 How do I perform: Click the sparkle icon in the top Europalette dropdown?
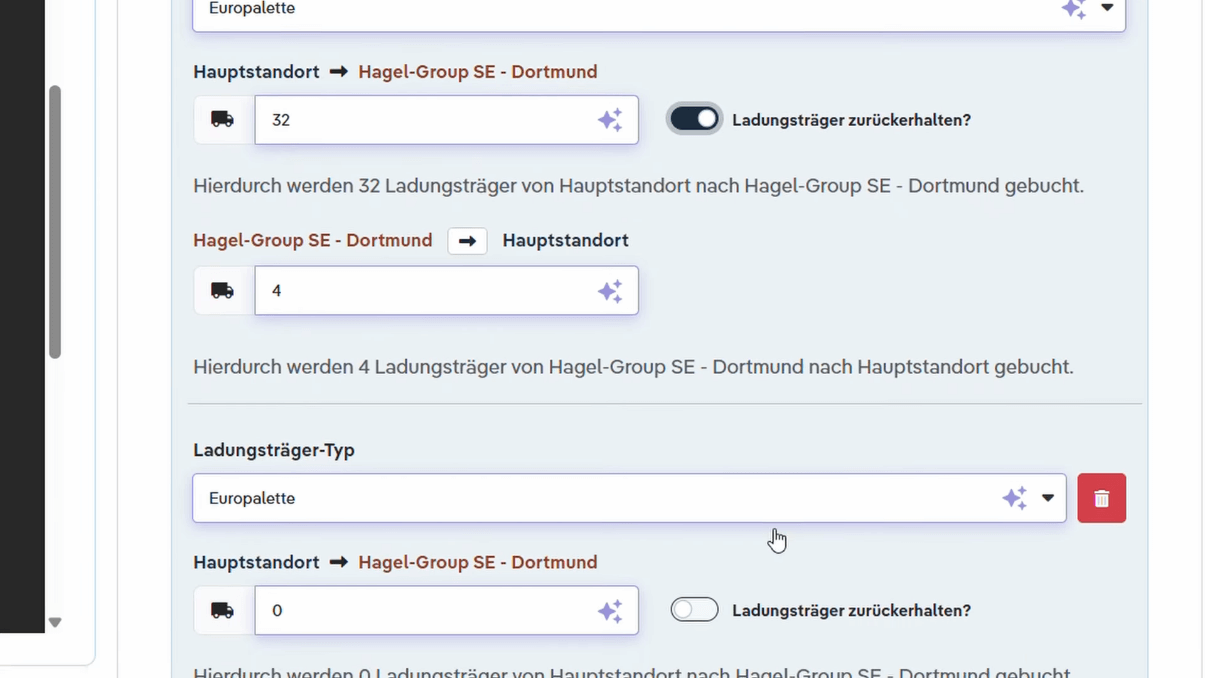coord(1074,9)
